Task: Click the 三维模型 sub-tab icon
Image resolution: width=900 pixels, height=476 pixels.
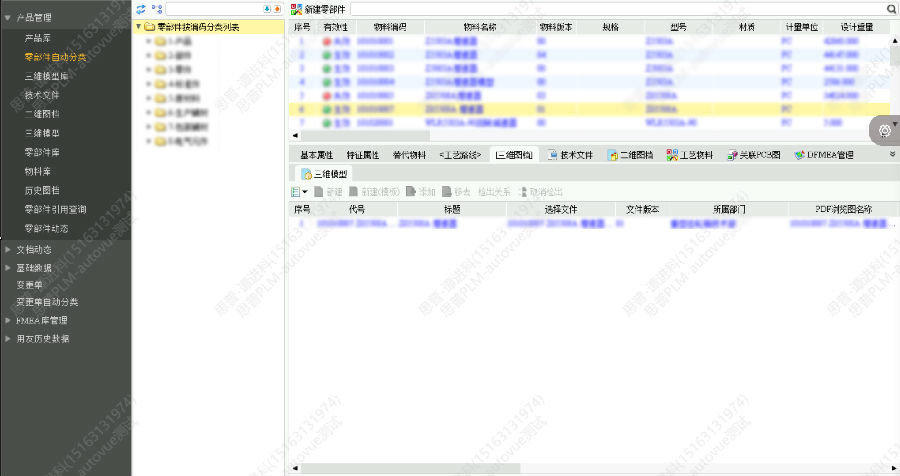Action: [307, 174]
